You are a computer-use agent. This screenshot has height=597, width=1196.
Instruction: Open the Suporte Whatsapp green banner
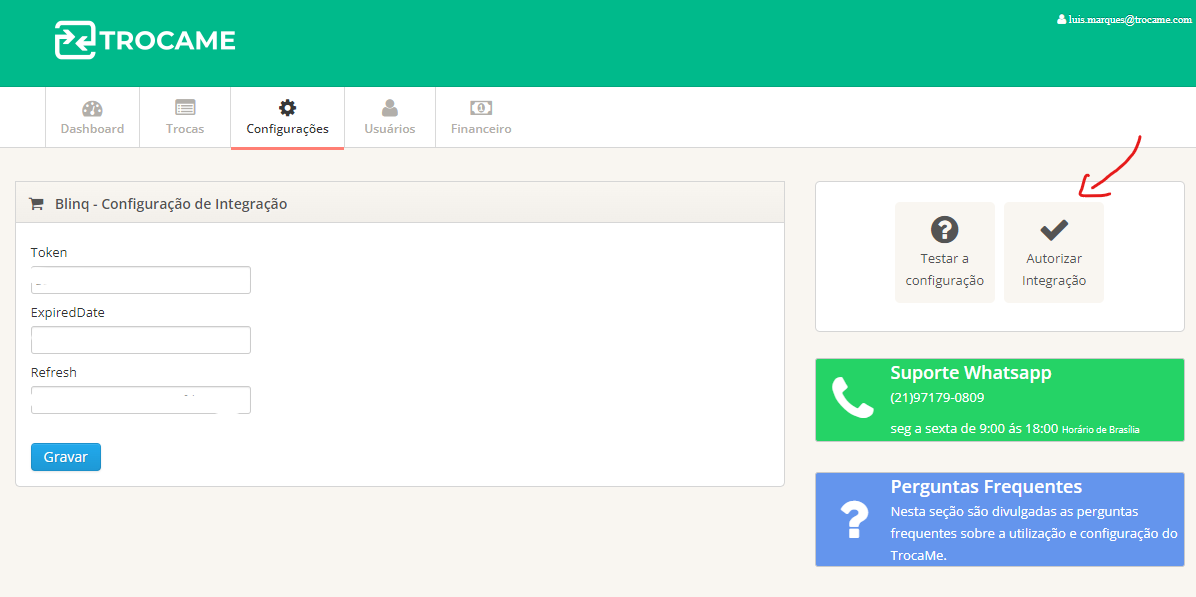pyautogui.click(x=999, y=400)
